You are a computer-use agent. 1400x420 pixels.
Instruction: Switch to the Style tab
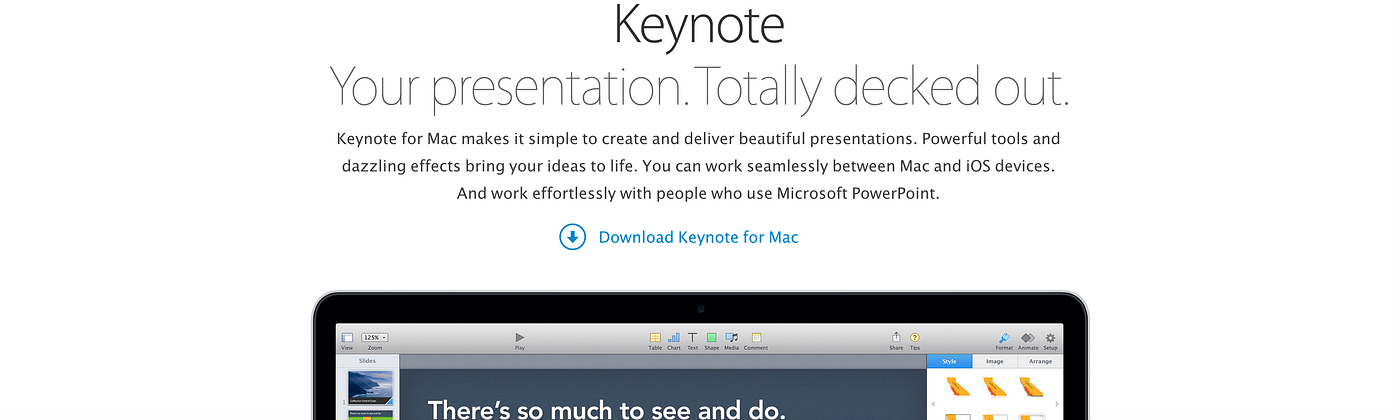pyautogui.click(x=949, y=361)
